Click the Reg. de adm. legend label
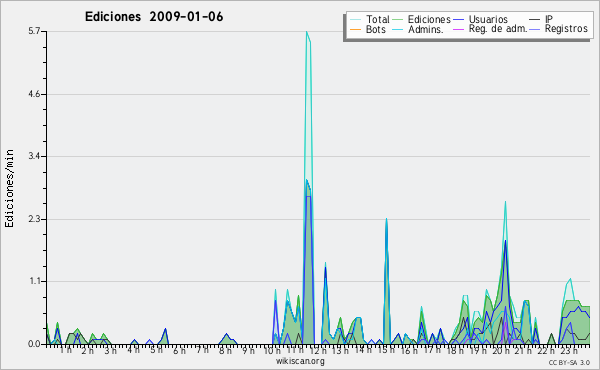This screenshot has height=370, width=600. (x=498, y=29)
